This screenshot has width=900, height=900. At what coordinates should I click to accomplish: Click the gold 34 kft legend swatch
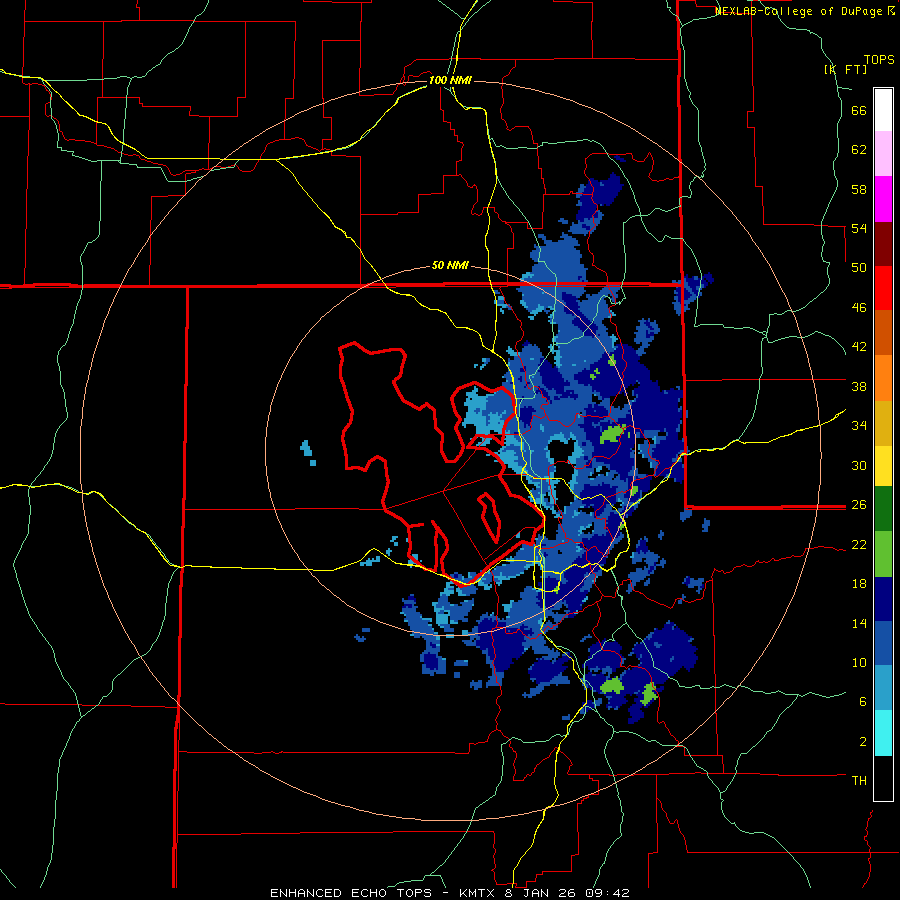883,423
